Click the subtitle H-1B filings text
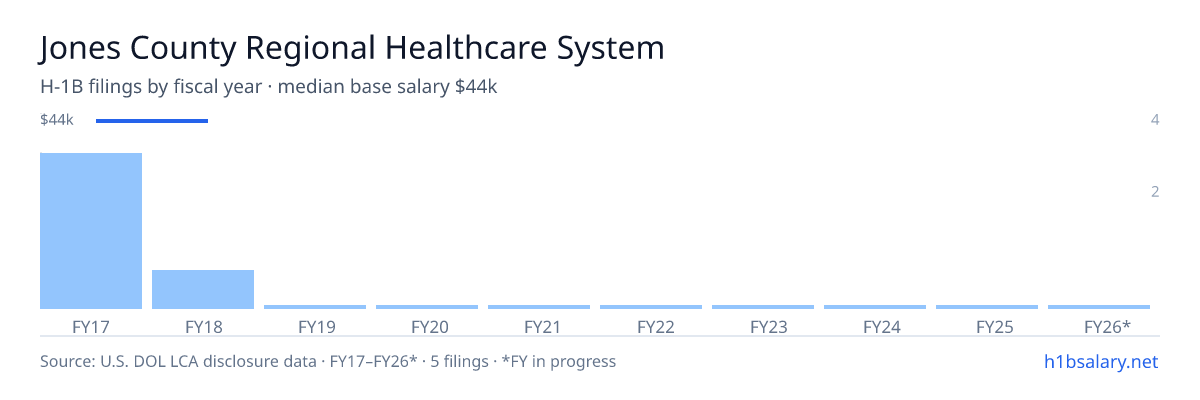 click(x=269, y=87)
